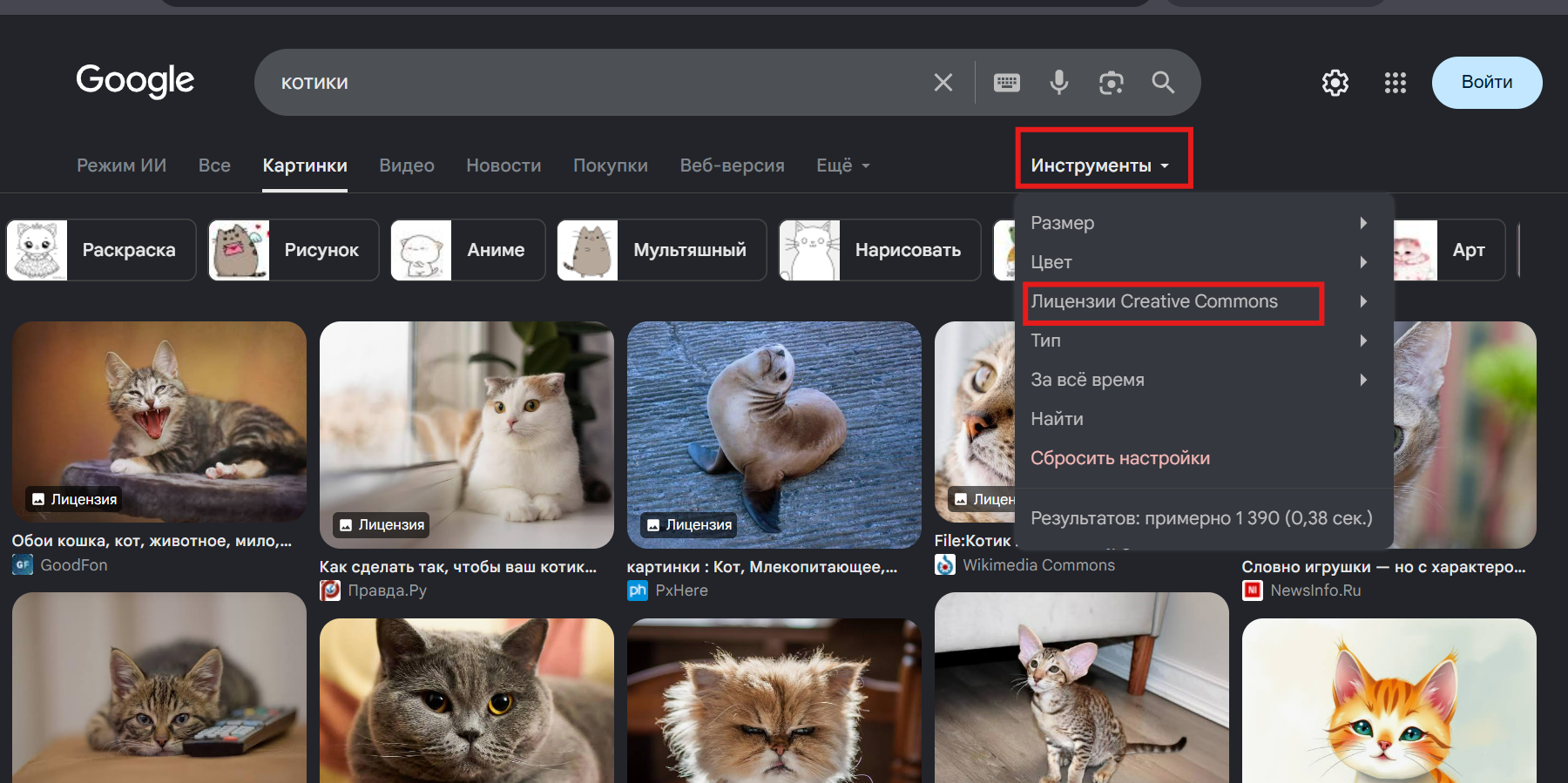This screenshot has width=1568, height=783.
Task: Open the gray British cat image
Action: point(467,700)
